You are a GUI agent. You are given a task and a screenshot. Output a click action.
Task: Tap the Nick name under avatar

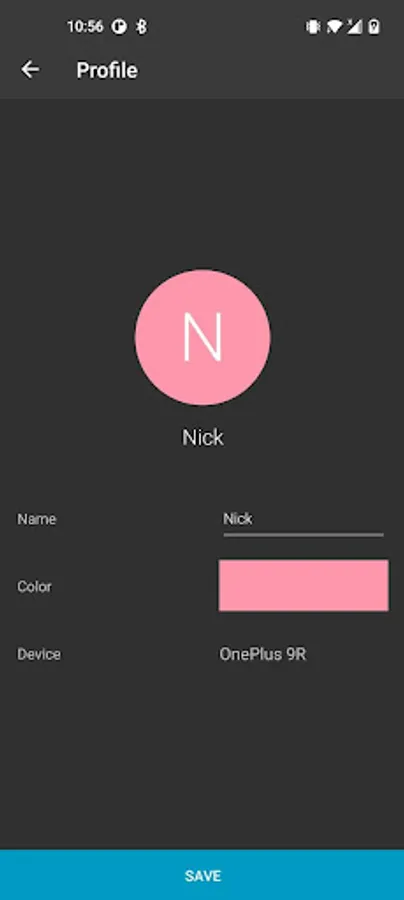point(203,437)
